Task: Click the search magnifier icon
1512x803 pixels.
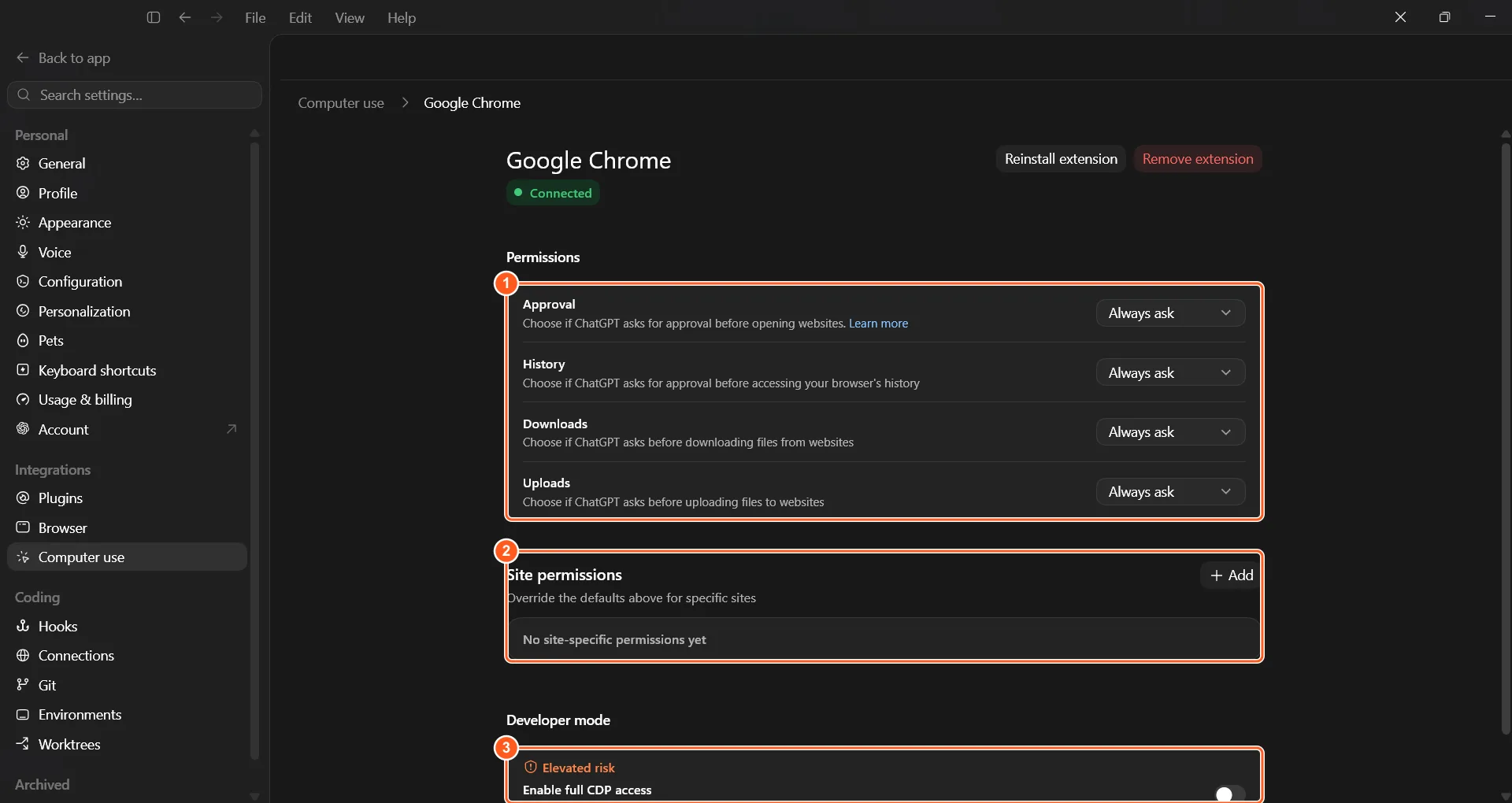Action: pyautogui.click(x=24, y=94)
